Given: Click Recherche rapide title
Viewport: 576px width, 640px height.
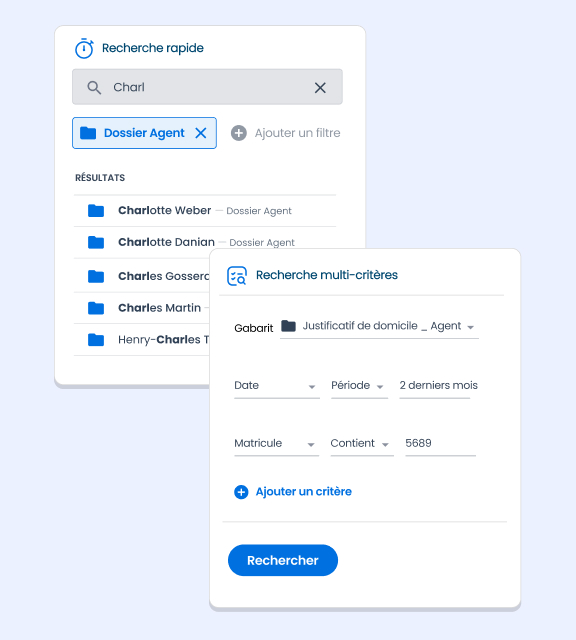Looking at the screenshot, I should click(x=153, y=48).
